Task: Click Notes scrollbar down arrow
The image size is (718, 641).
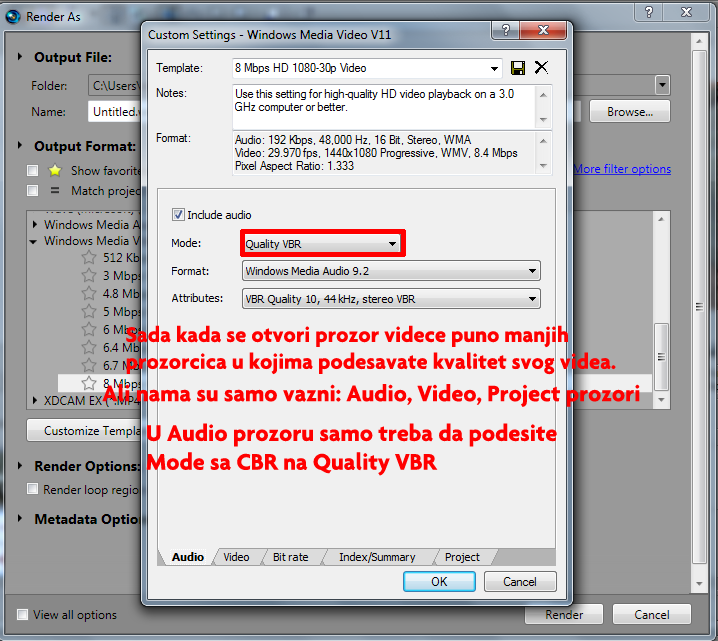Action: coord(543,120)
